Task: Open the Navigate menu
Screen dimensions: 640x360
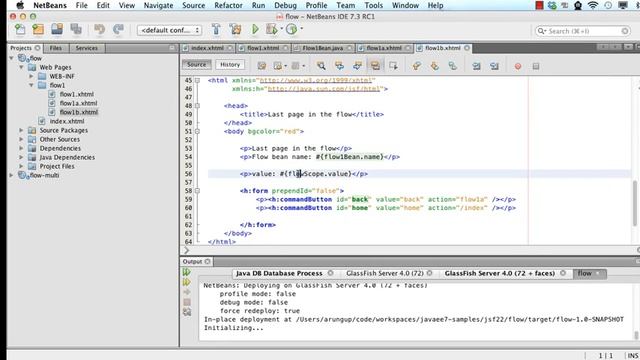Action: [158, 5]
